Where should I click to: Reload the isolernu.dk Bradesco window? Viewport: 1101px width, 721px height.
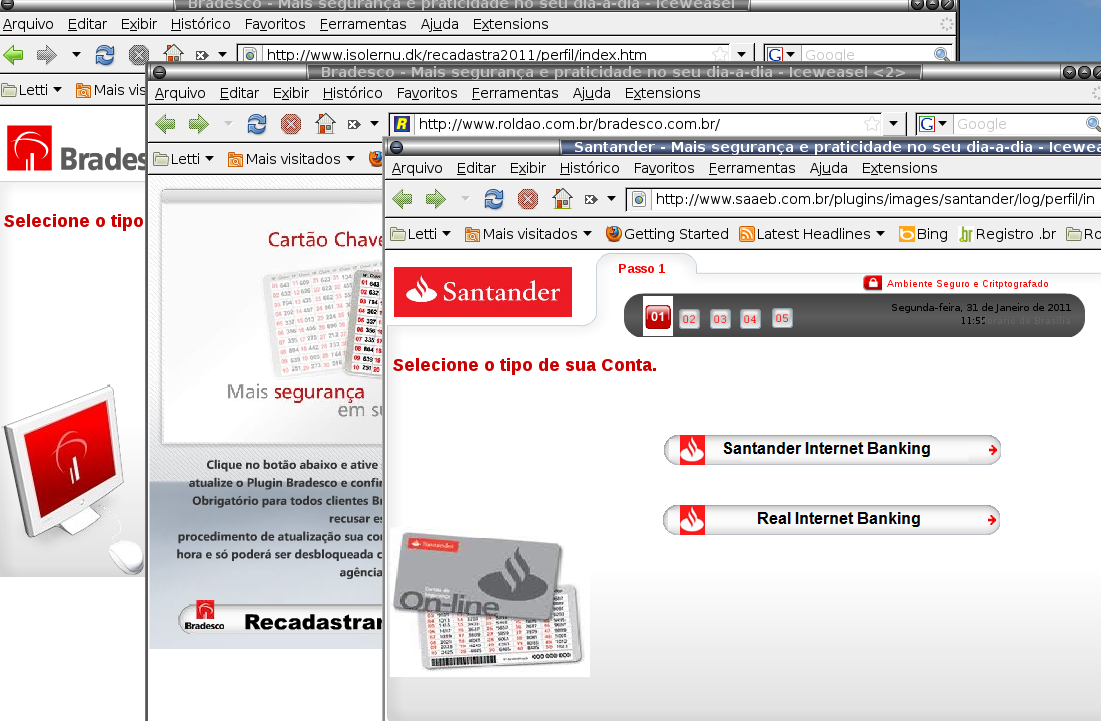pos(105,54)
